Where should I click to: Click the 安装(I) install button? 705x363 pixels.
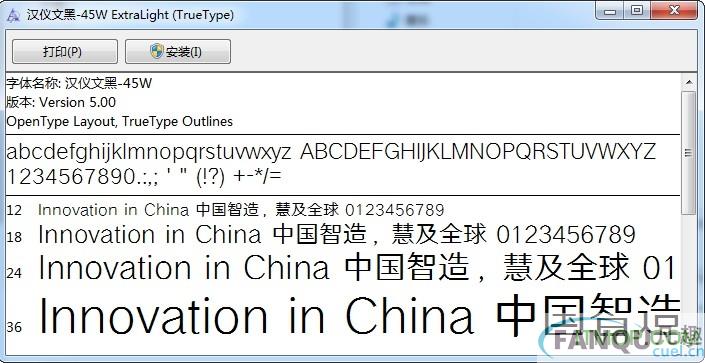178,52
